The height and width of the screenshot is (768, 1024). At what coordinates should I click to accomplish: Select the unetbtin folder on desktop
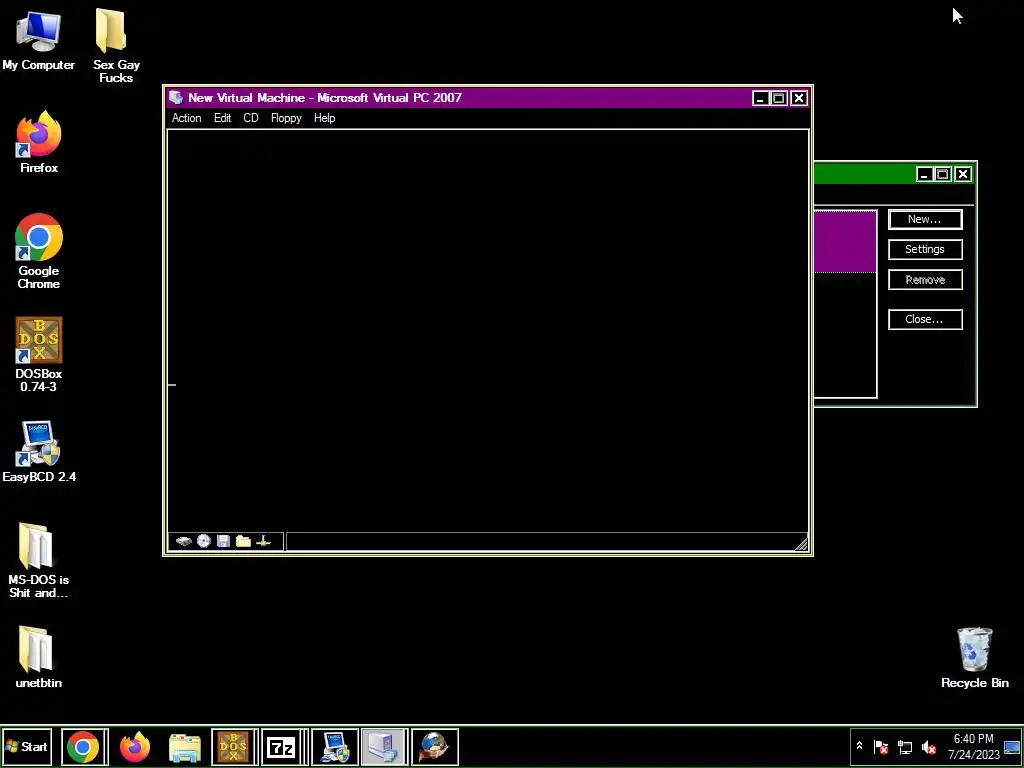click(39, 657)
